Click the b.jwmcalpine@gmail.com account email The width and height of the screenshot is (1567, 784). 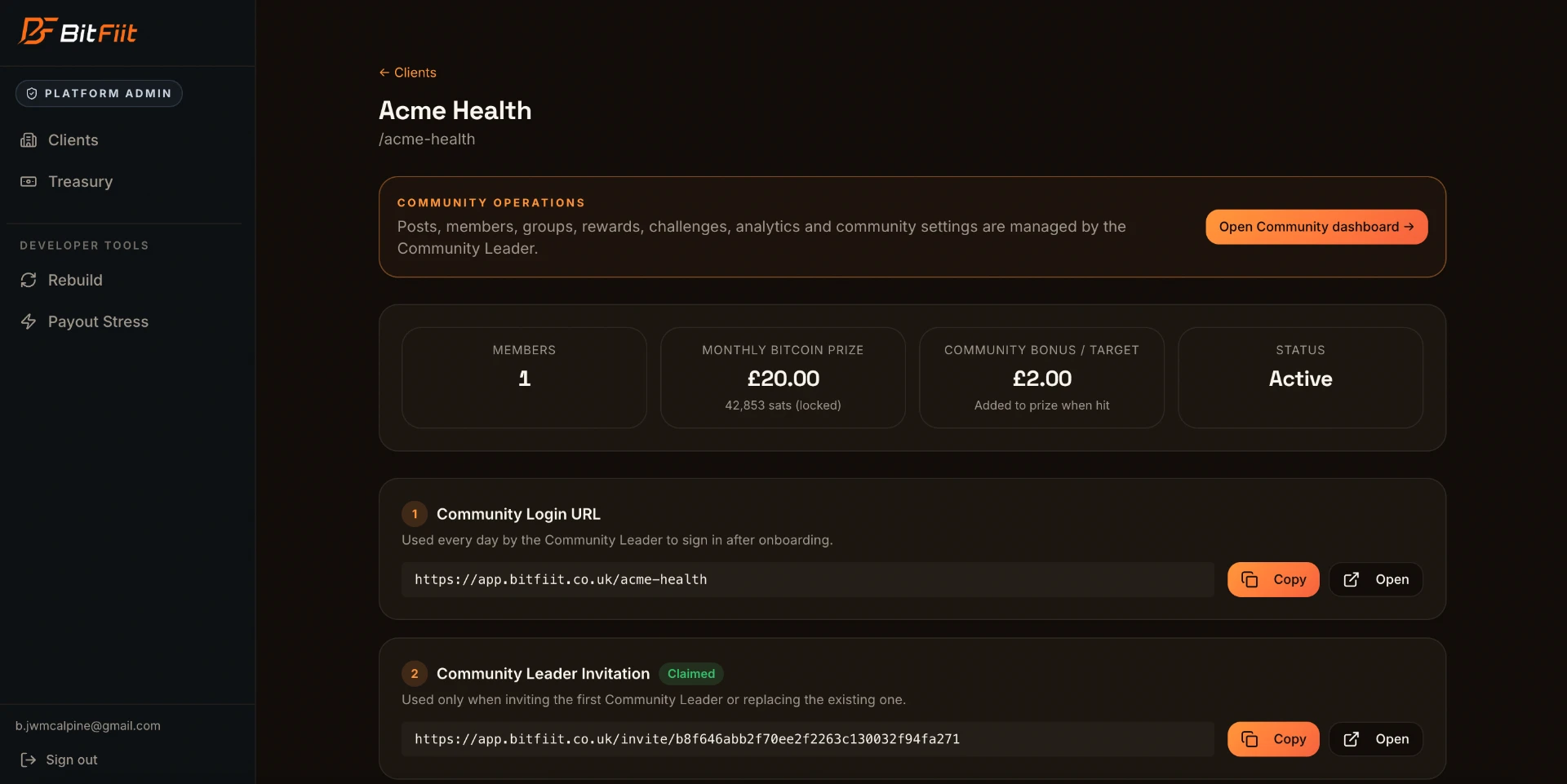[88, 726]
